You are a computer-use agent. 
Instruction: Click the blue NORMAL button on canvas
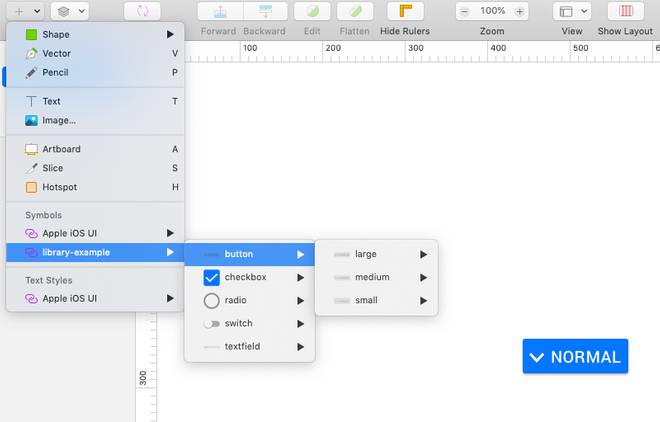(575, 357)
